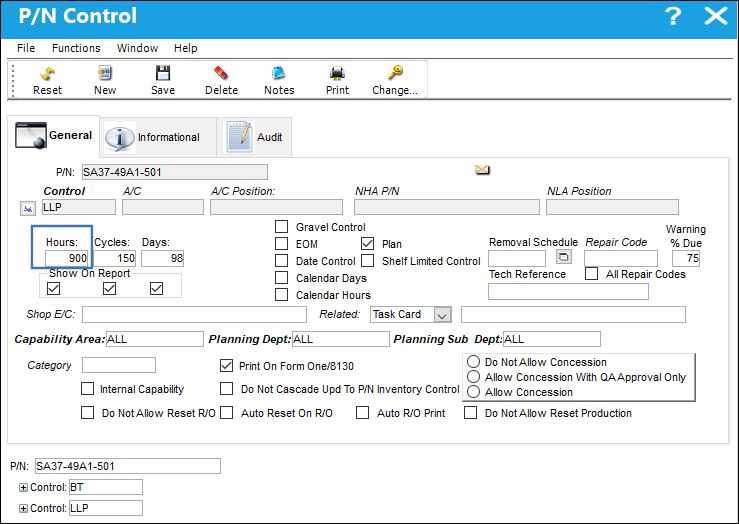The image size is (739, 524).
Task: Click the Removal Schedule input field
Action: pos(517,258)
